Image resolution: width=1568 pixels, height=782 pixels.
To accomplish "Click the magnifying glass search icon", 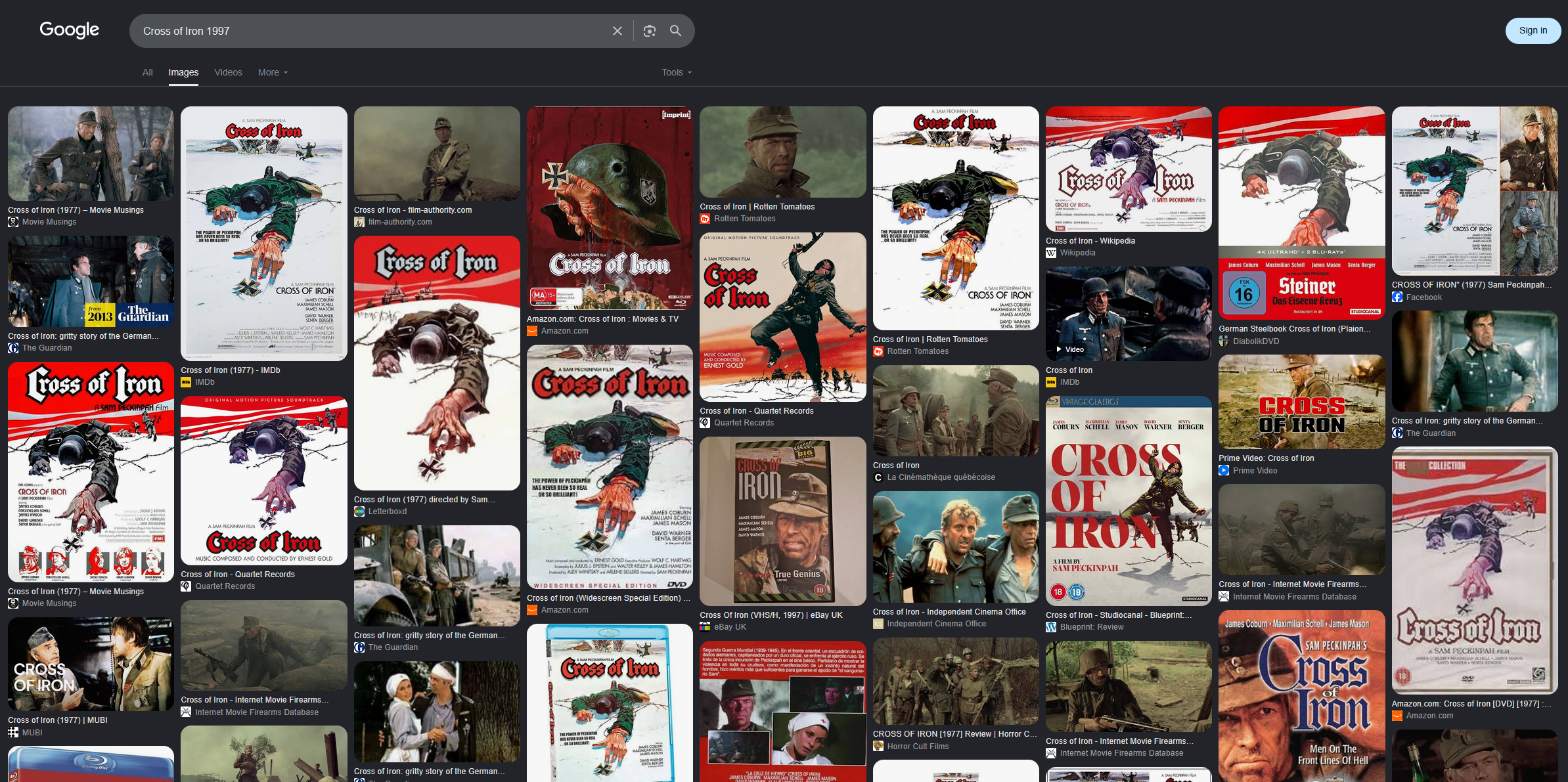I will click(675, 31).
